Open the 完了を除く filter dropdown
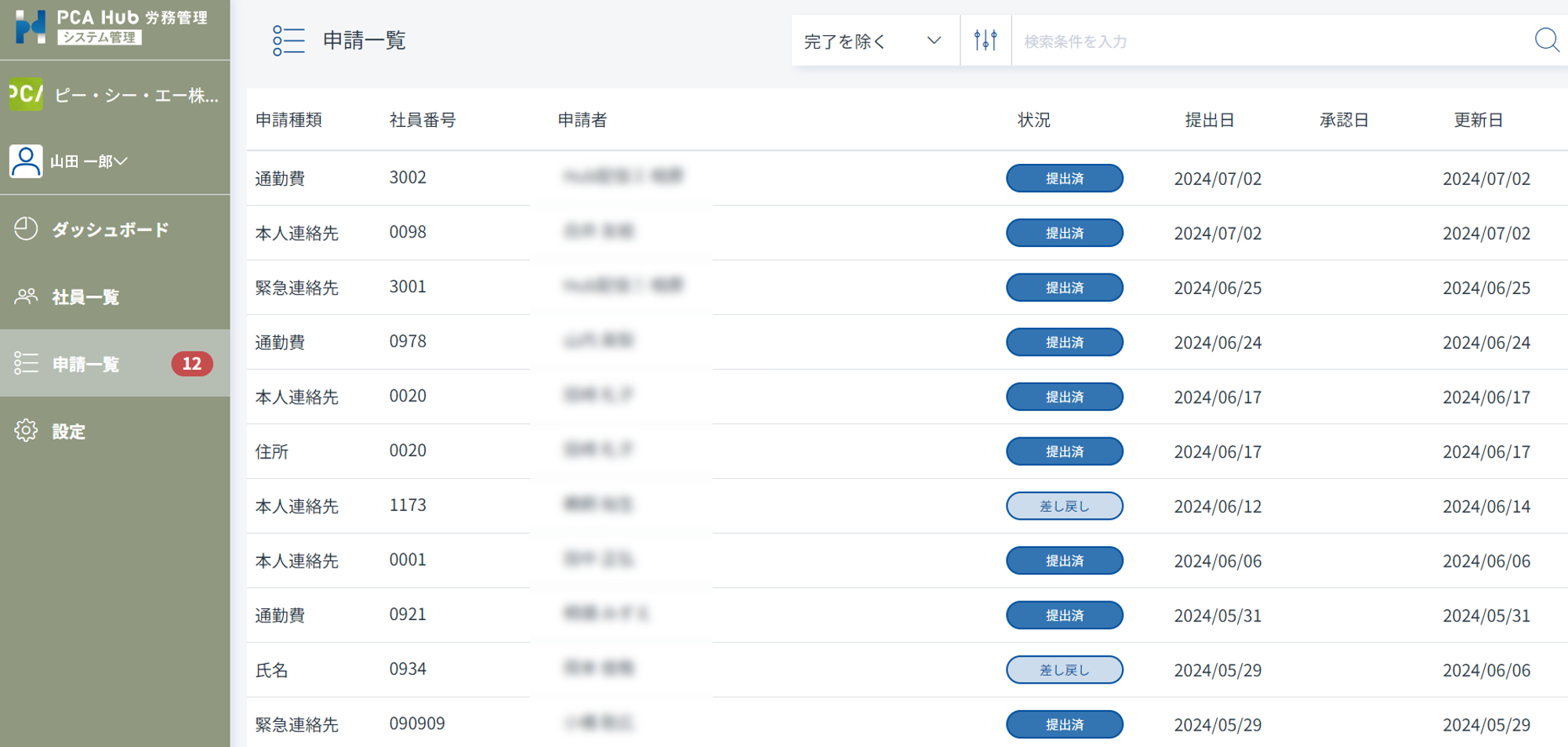 876,41
